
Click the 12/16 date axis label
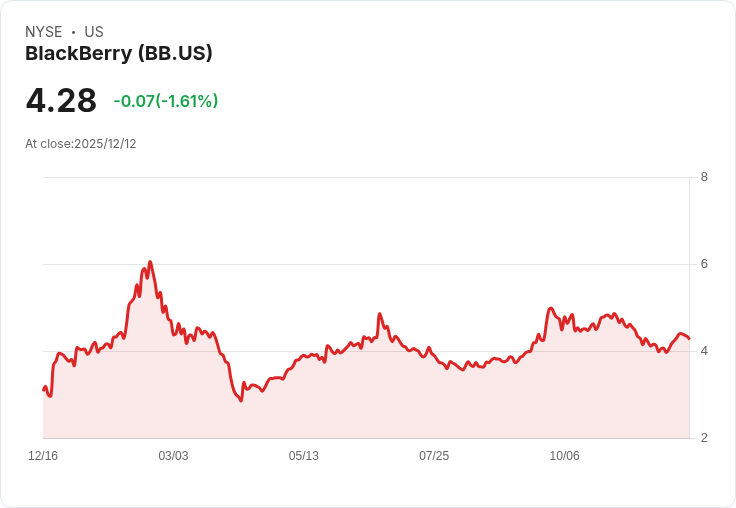(x=43, y=456)
